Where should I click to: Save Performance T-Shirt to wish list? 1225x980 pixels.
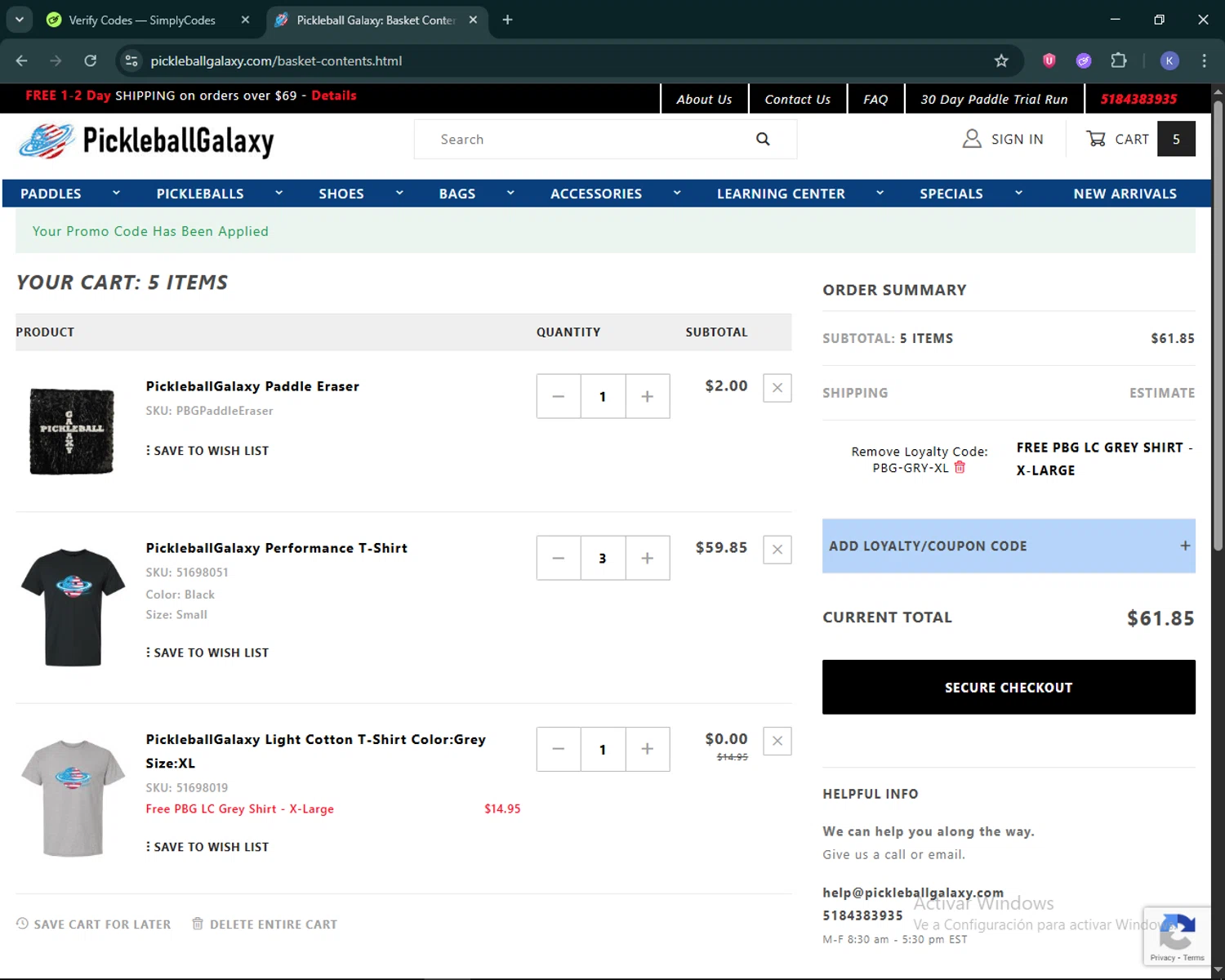[x=207, y=653]
